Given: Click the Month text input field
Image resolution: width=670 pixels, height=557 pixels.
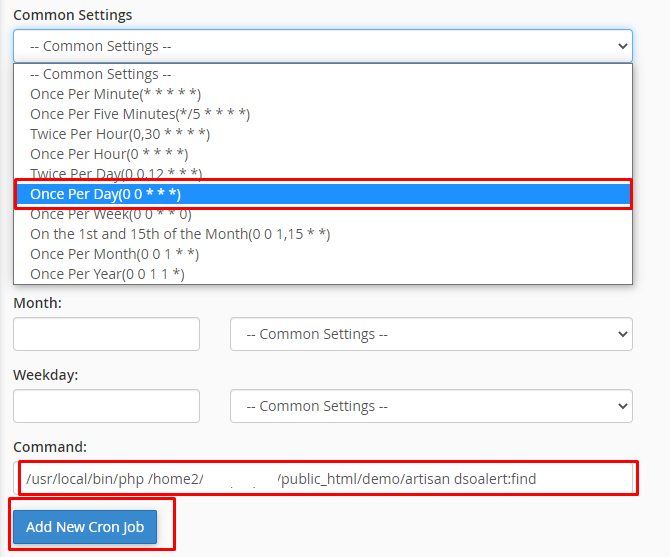Looking at the screenshot, I should click(106, 334).
